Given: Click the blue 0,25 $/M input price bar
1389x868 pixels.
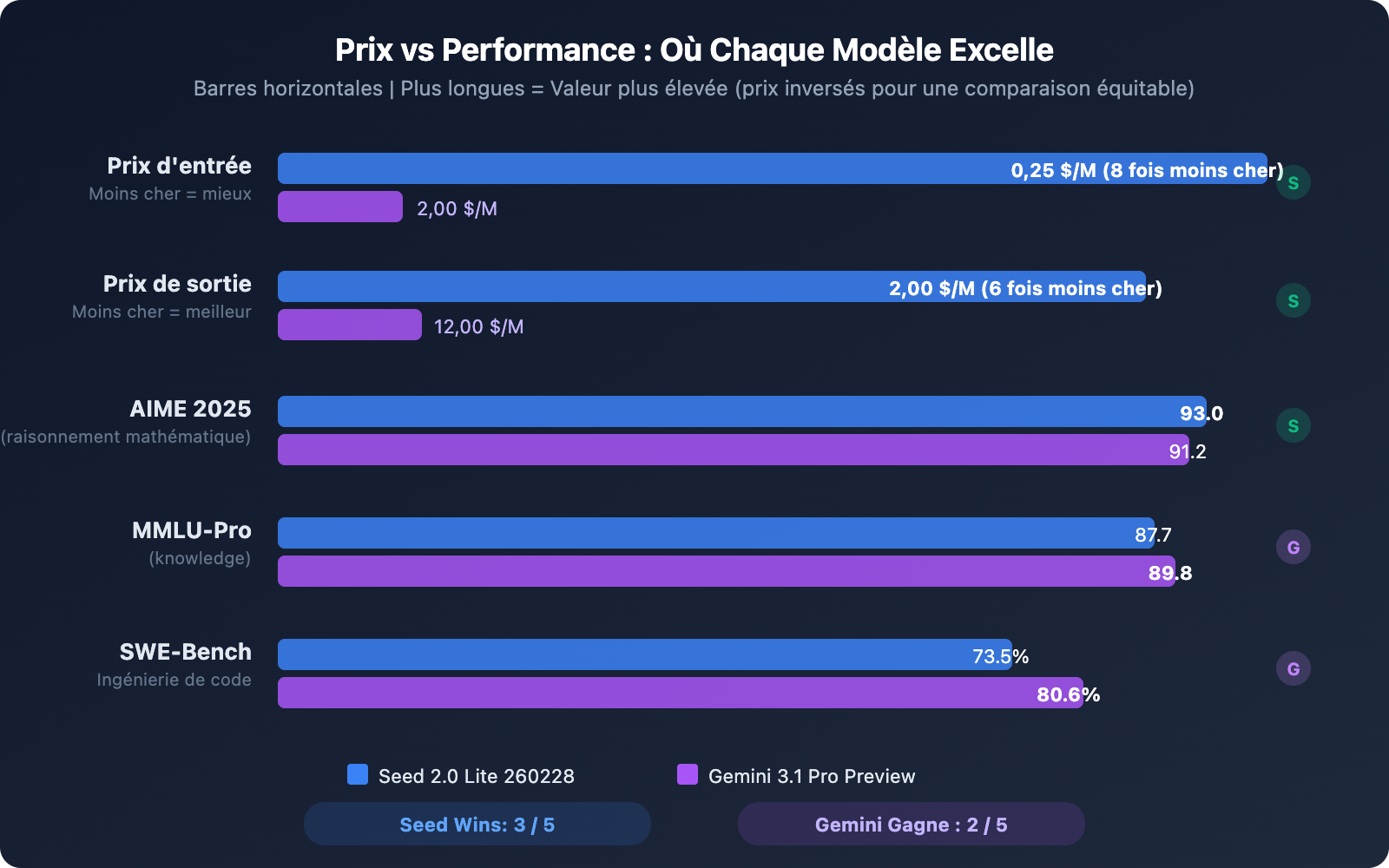Looking at the screenshot, I should tap(642, 168).
